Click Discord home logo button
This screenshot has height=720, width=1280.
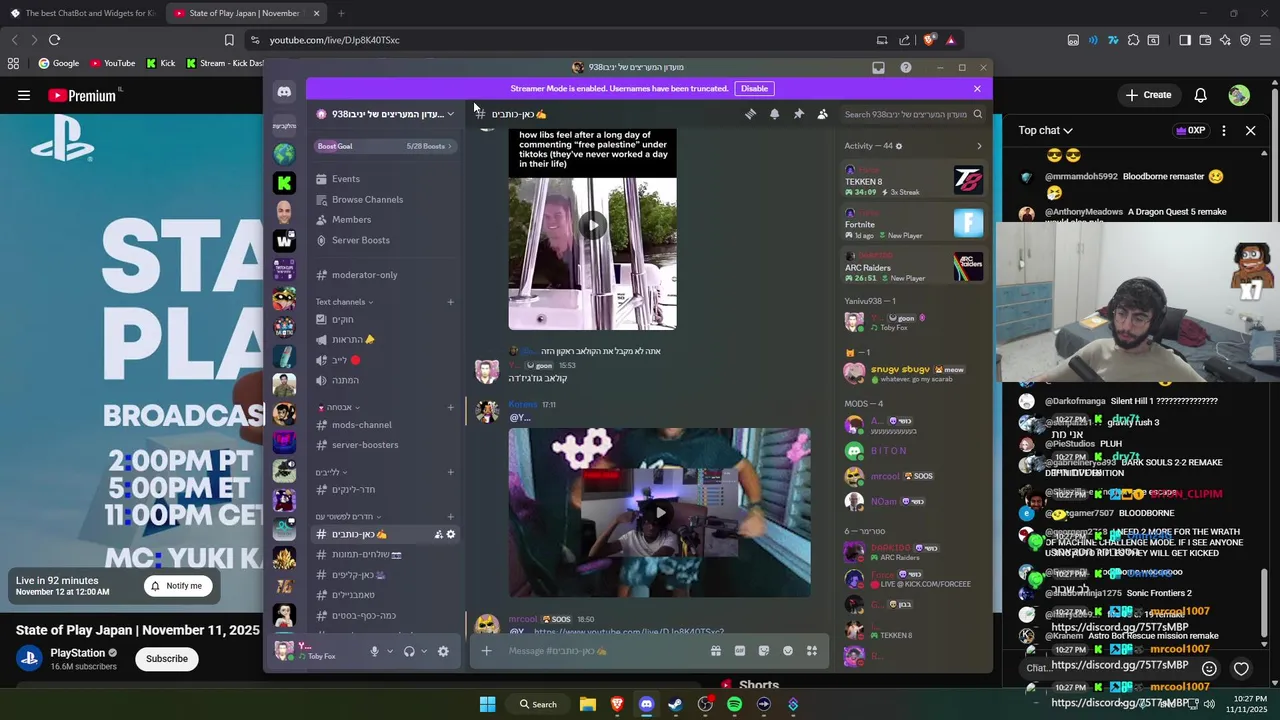point(284,91)
